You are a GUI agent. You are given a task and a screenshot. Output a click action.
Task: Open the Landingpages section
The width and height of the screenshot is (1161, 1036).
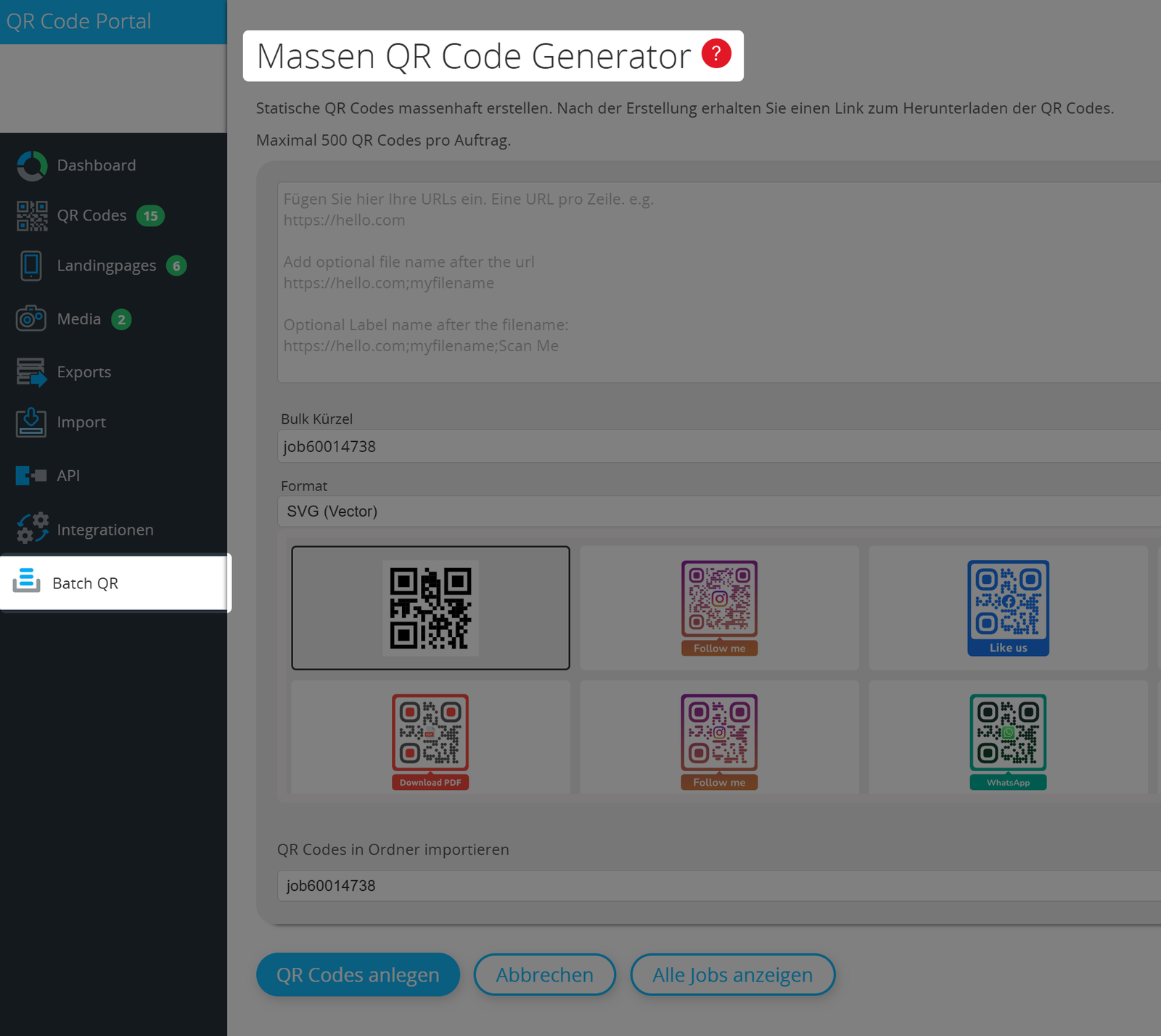tap(107, 265)
